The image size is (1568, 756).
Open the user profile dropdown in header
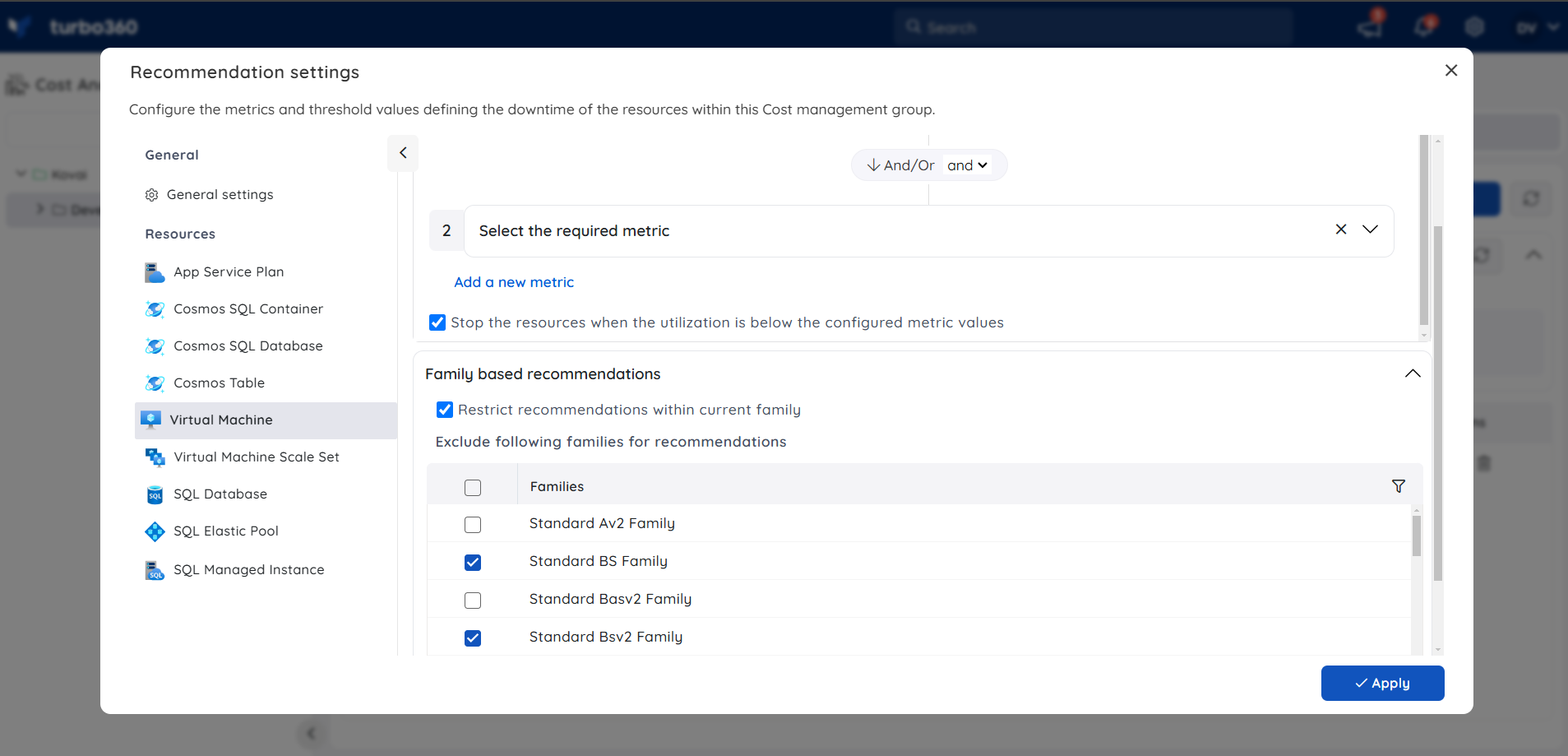[1537, 27]
